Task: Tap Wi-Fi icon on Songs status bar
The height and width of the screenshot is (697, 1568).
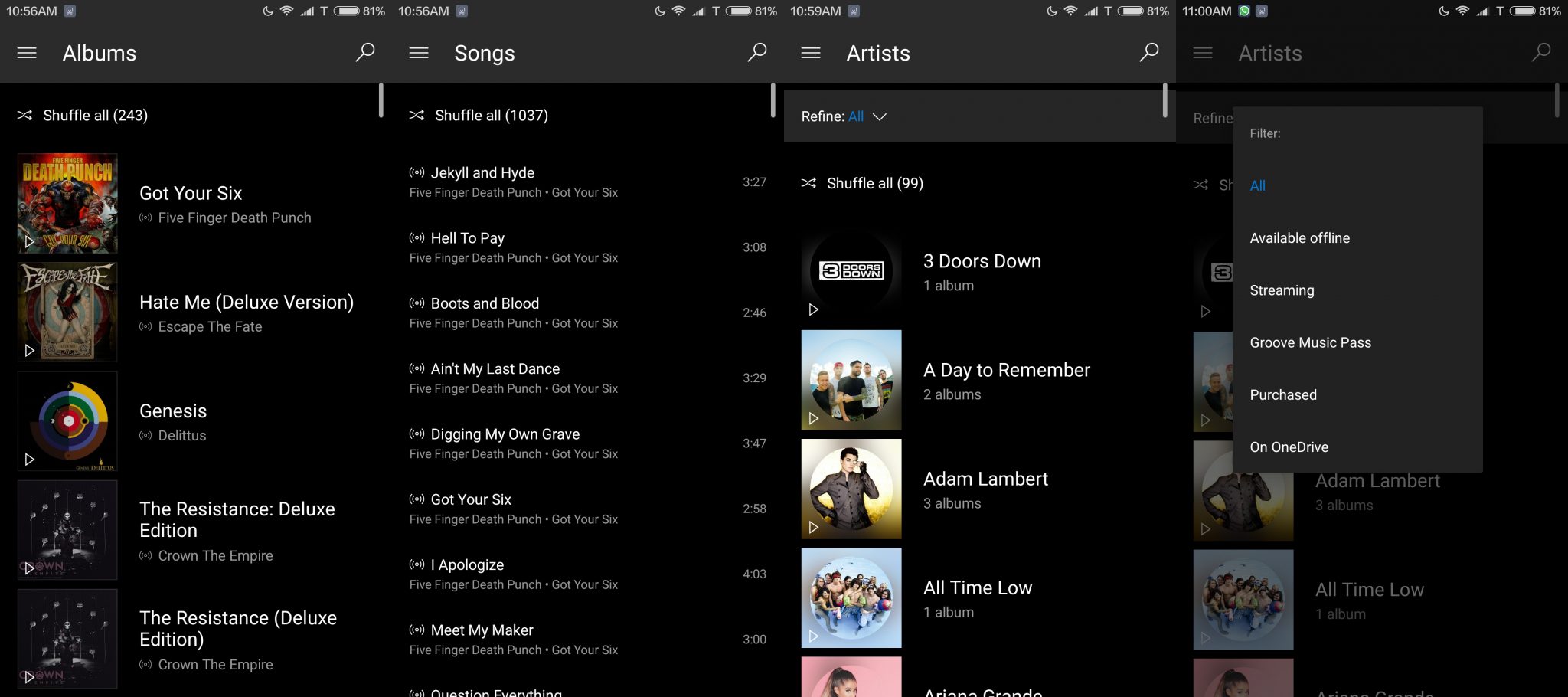Action: [x=678, y=11]
